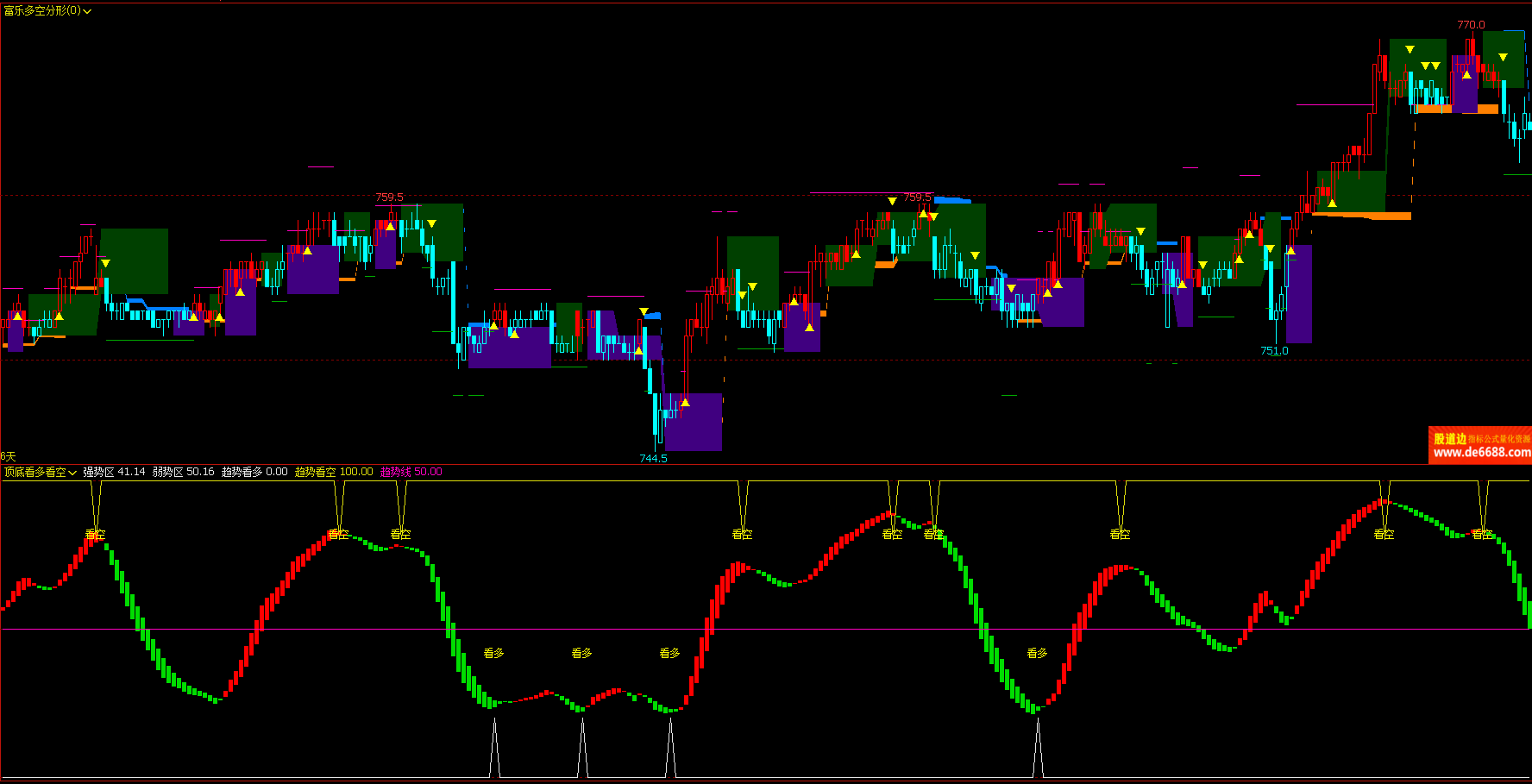Click the chevron arrow next to 富乐多空分形(0)
Screen dimensions: 1532x784
[x=87, y=12]
